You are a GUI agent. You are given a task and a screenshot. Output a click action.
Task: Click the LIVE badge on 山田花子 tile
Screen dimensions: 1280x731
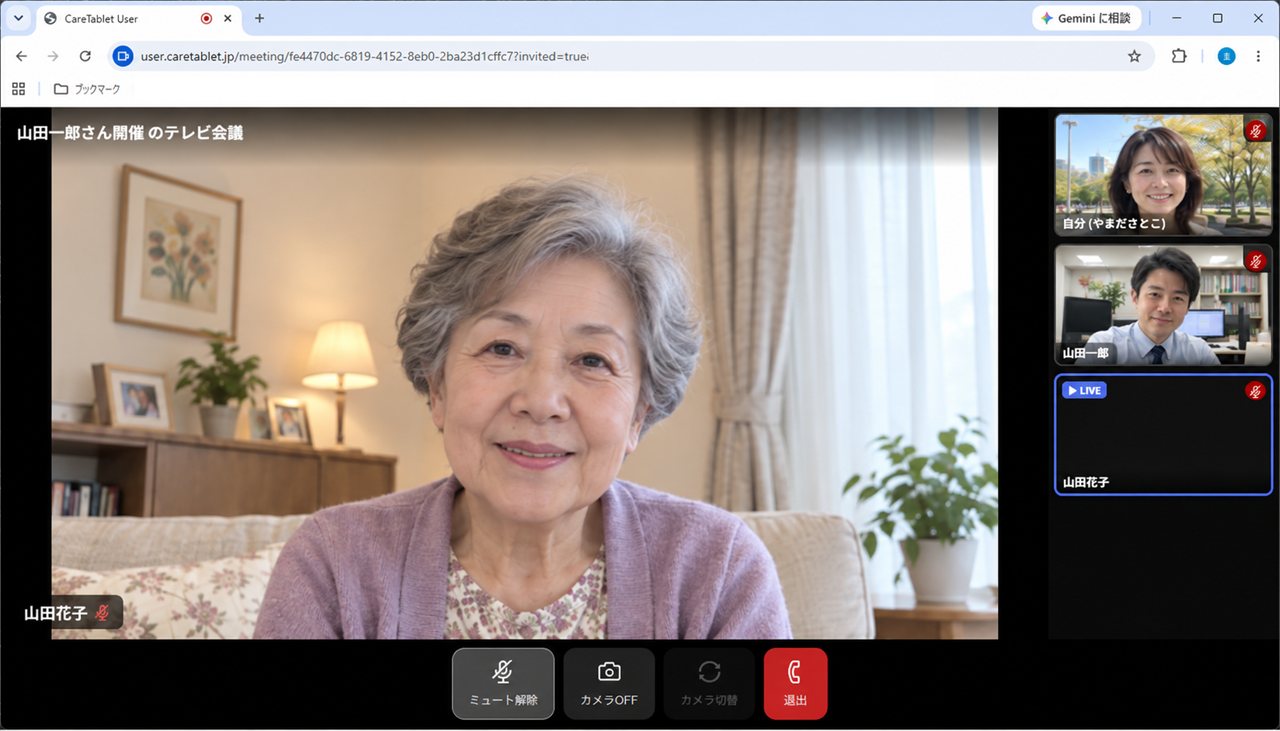pos(1084,390)
